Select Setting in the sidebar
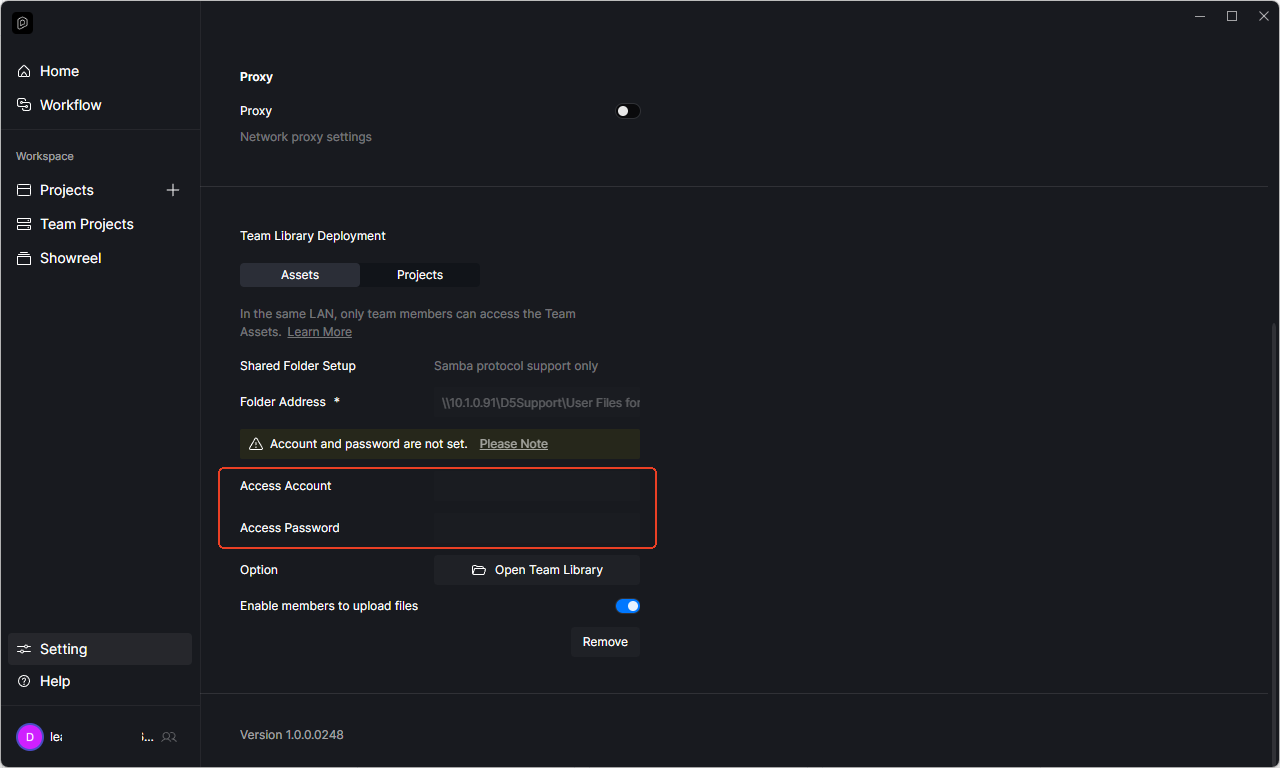1280x768 pixels. 64,649
